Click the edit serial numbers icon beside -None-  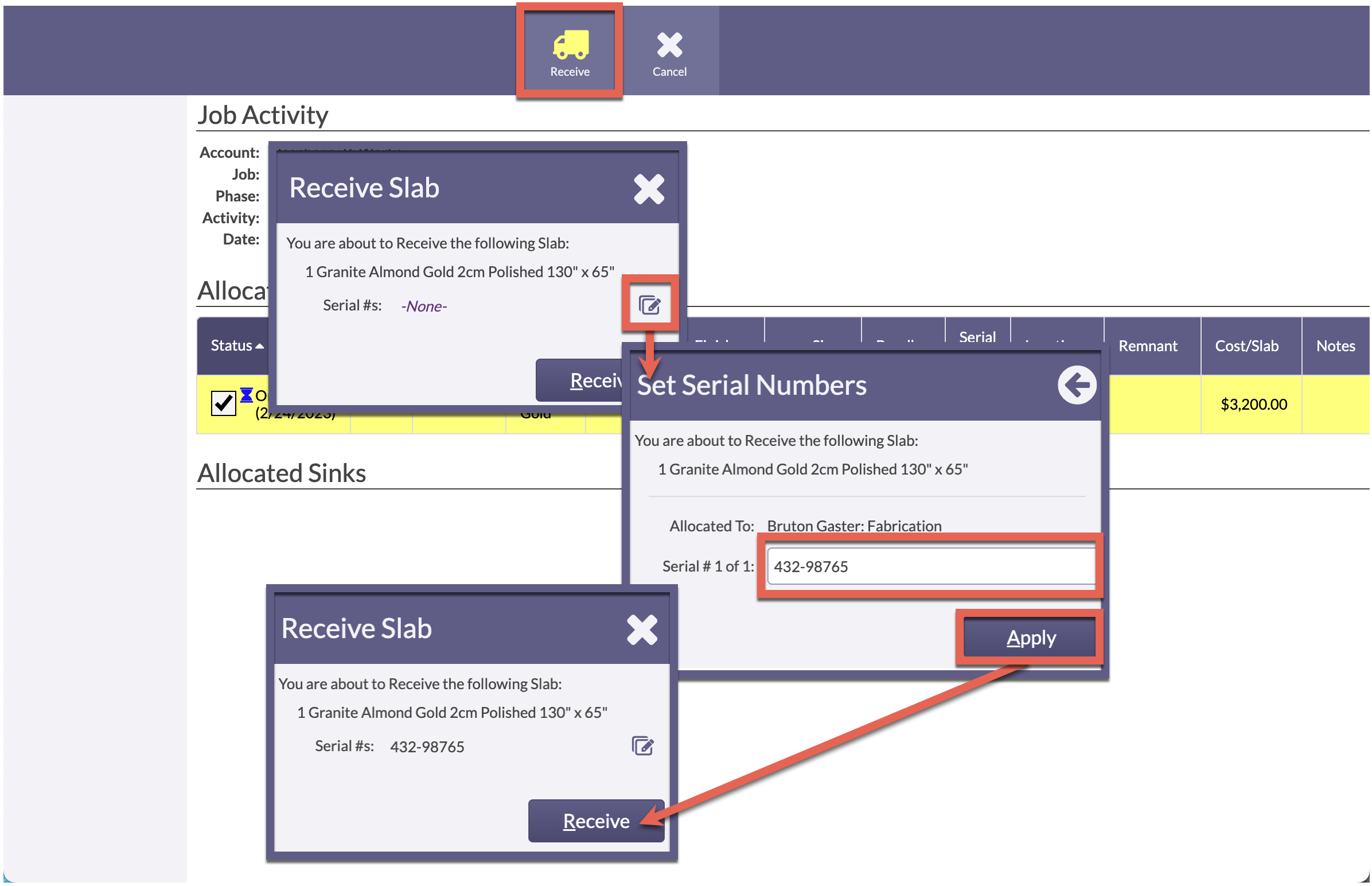click(650, 305)
